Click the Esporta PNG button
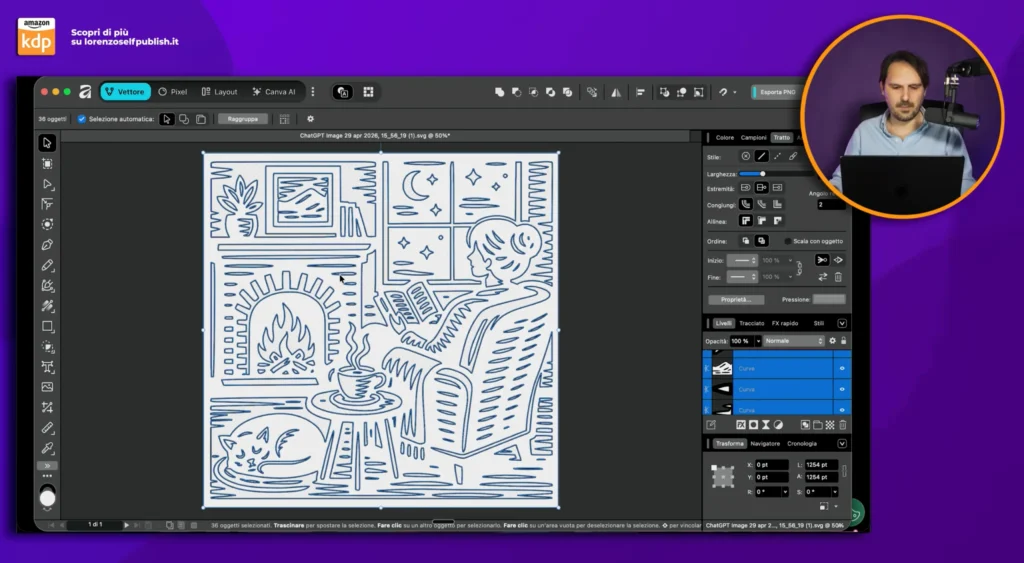This screenshot has height=563, width=1024. 775,92
